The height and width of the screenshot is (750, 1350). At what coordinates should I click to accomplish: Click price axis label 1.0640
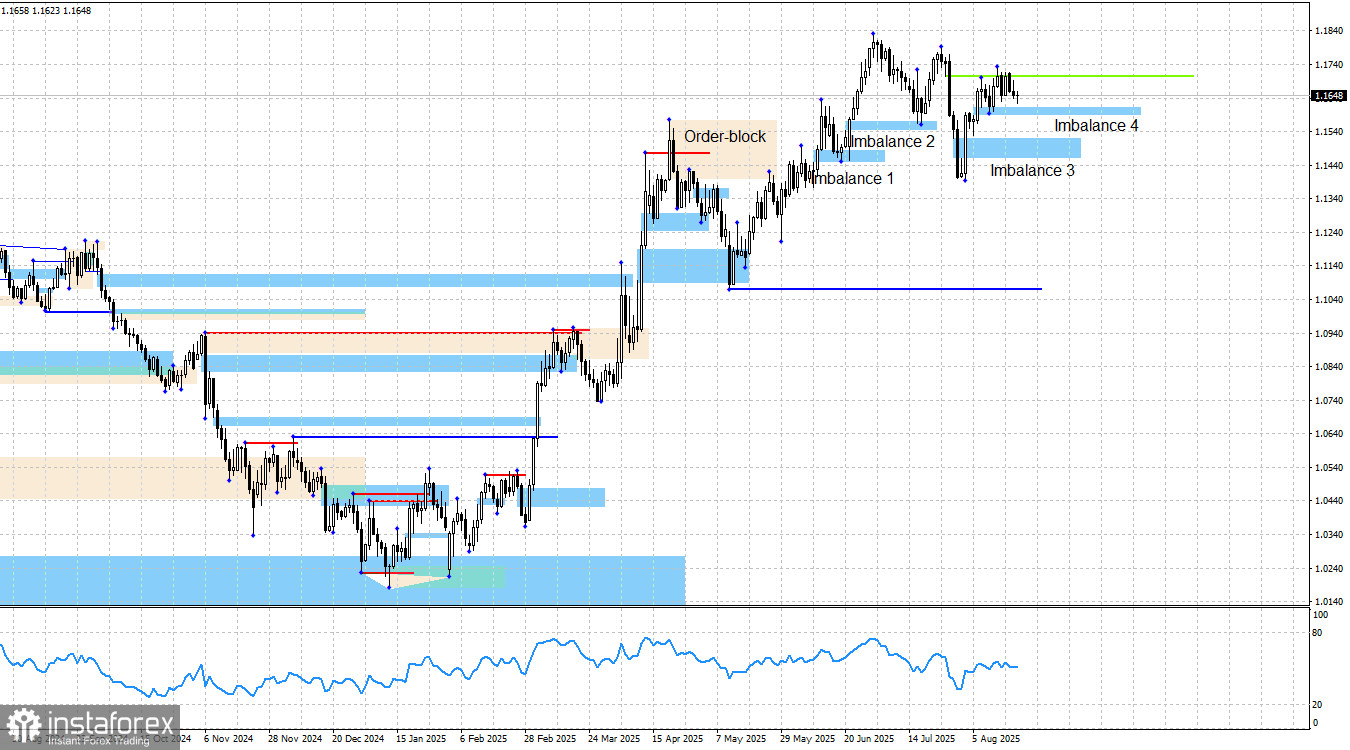(x=1328, y=434)
